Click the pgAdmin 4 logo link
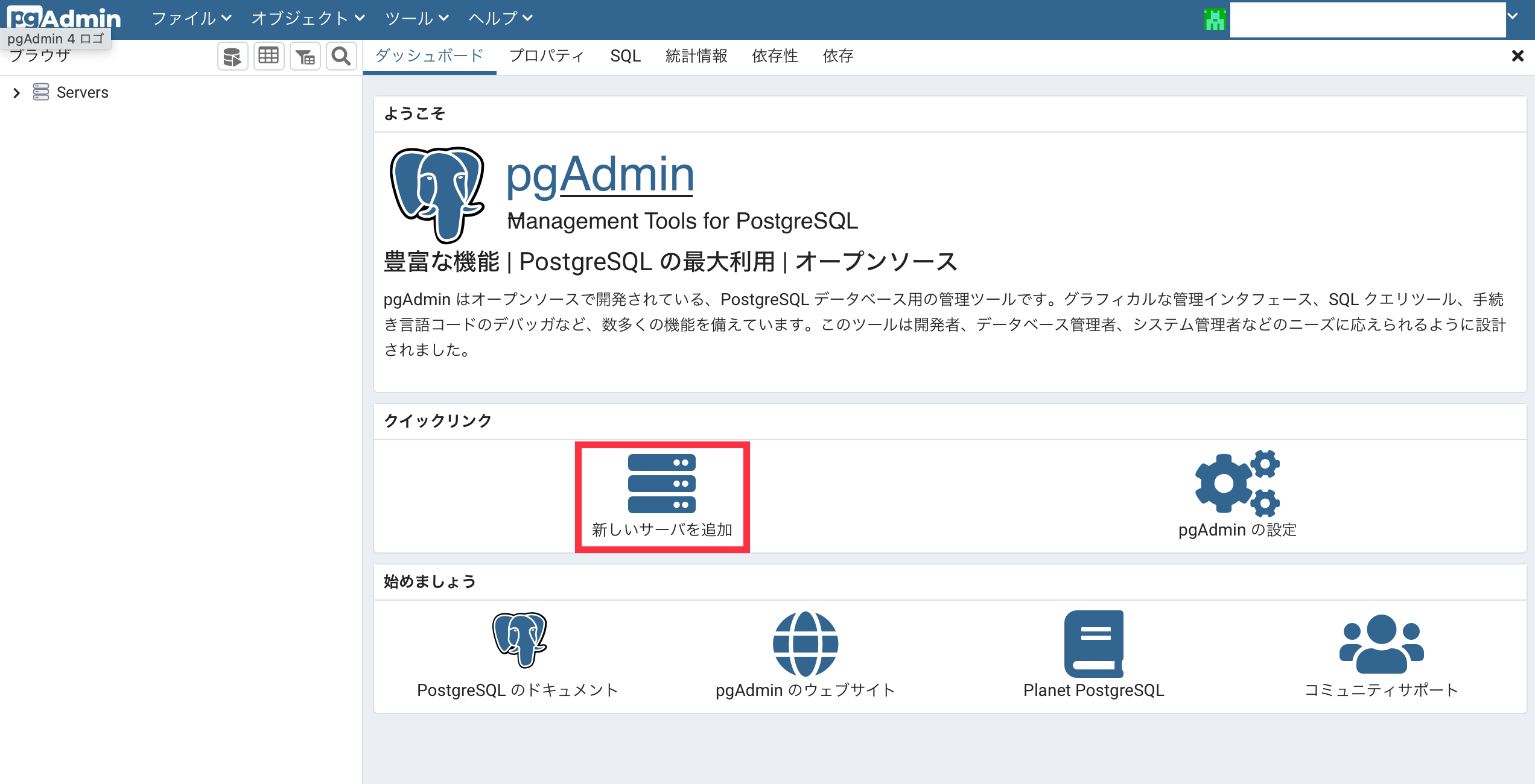This screenshot has height=784, width=1535. click(x=64, y=17)
